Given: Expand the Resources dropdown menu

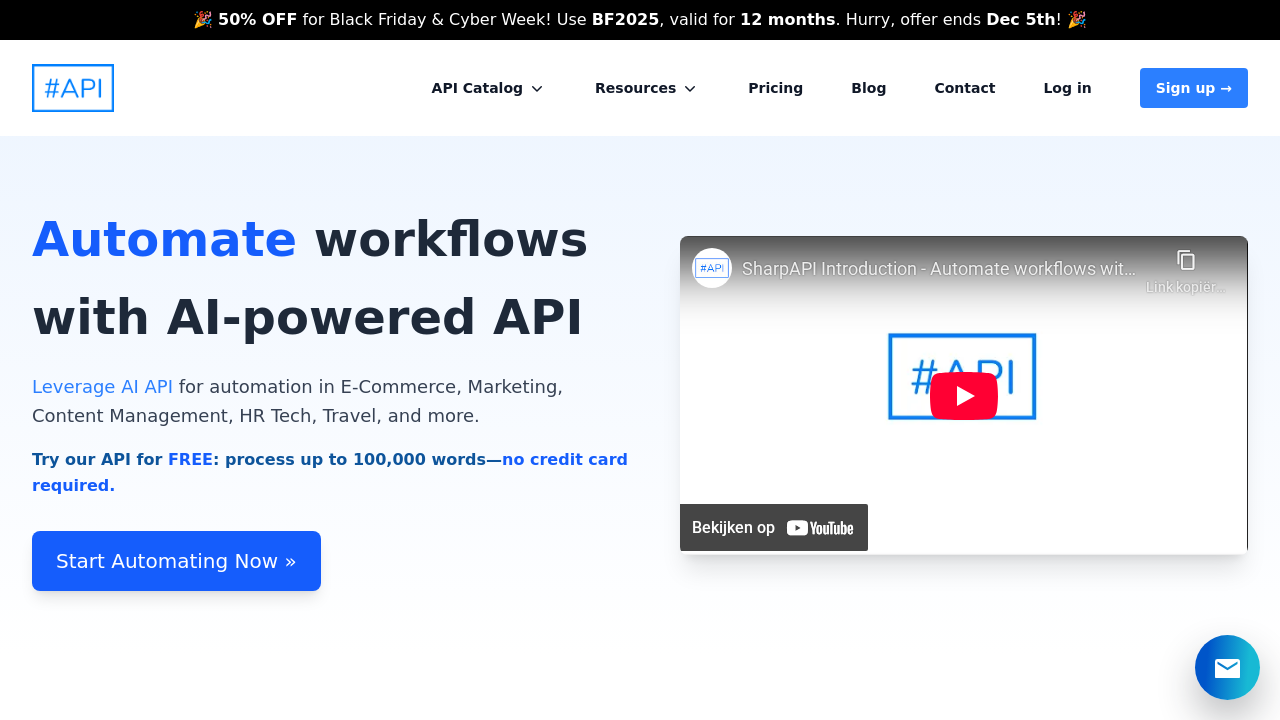Looking at the screenshot, I should click(x=645, y=88).
